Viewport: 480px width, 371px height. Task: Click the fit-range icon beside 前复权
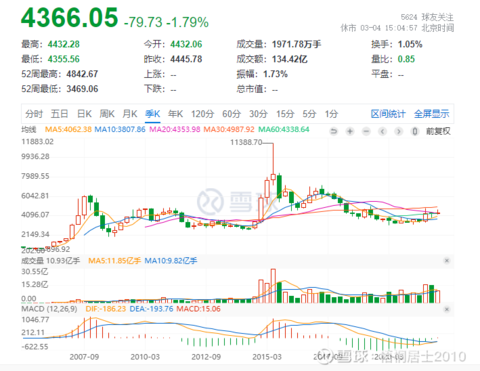(415, 131)
